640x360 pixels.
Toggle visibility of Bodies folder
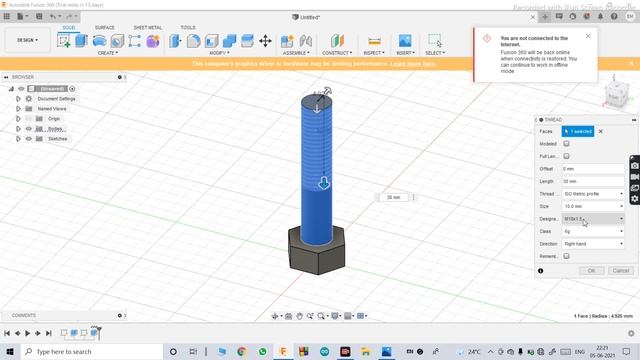[29, 129]
